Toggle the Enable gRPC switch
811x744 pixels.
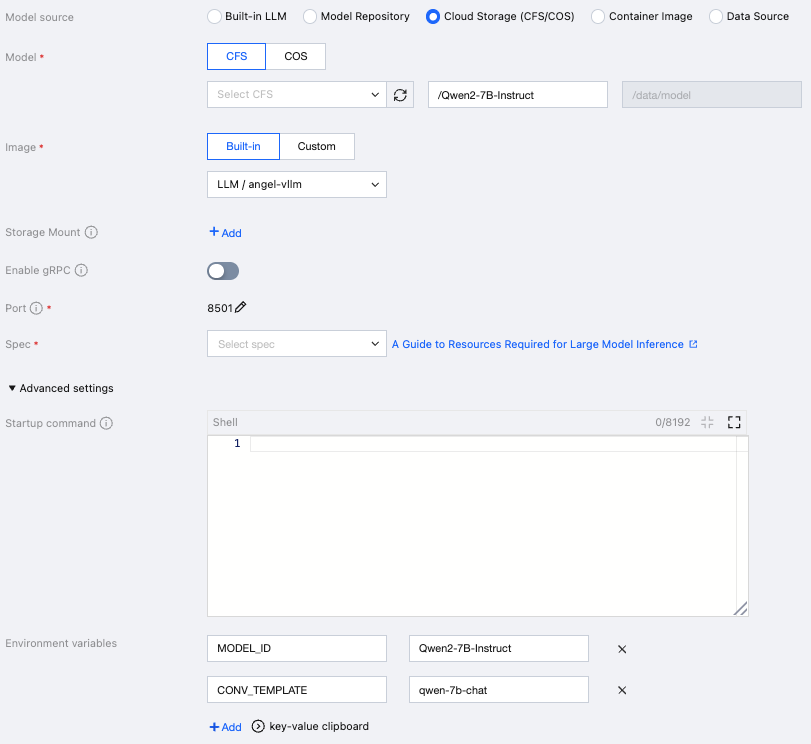223,271
